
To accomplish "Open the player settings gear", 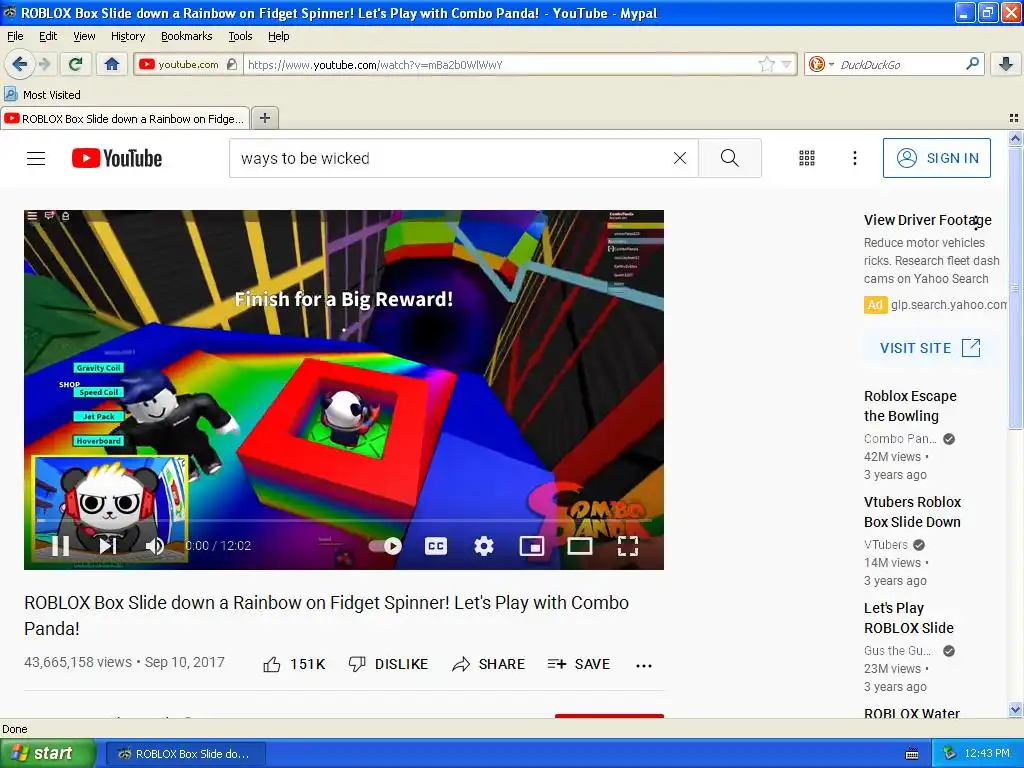I will [483, 546].
